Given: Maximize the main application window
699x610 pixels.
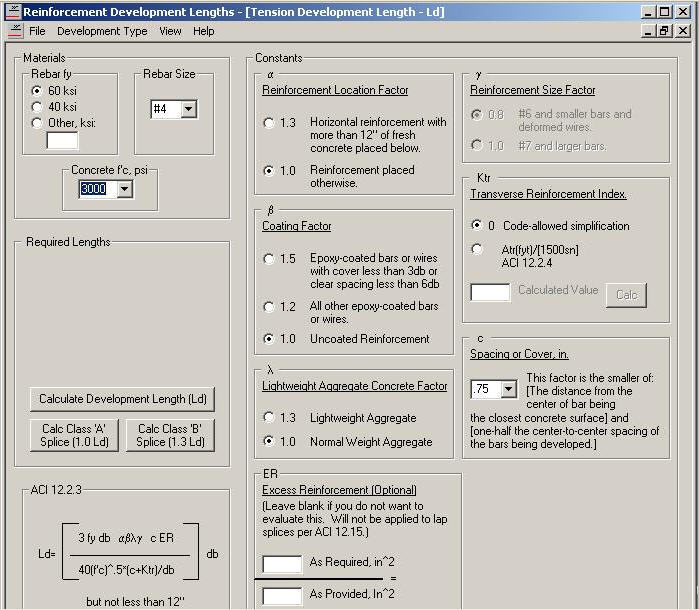Looking at the screenshot, I should point(664,12).
